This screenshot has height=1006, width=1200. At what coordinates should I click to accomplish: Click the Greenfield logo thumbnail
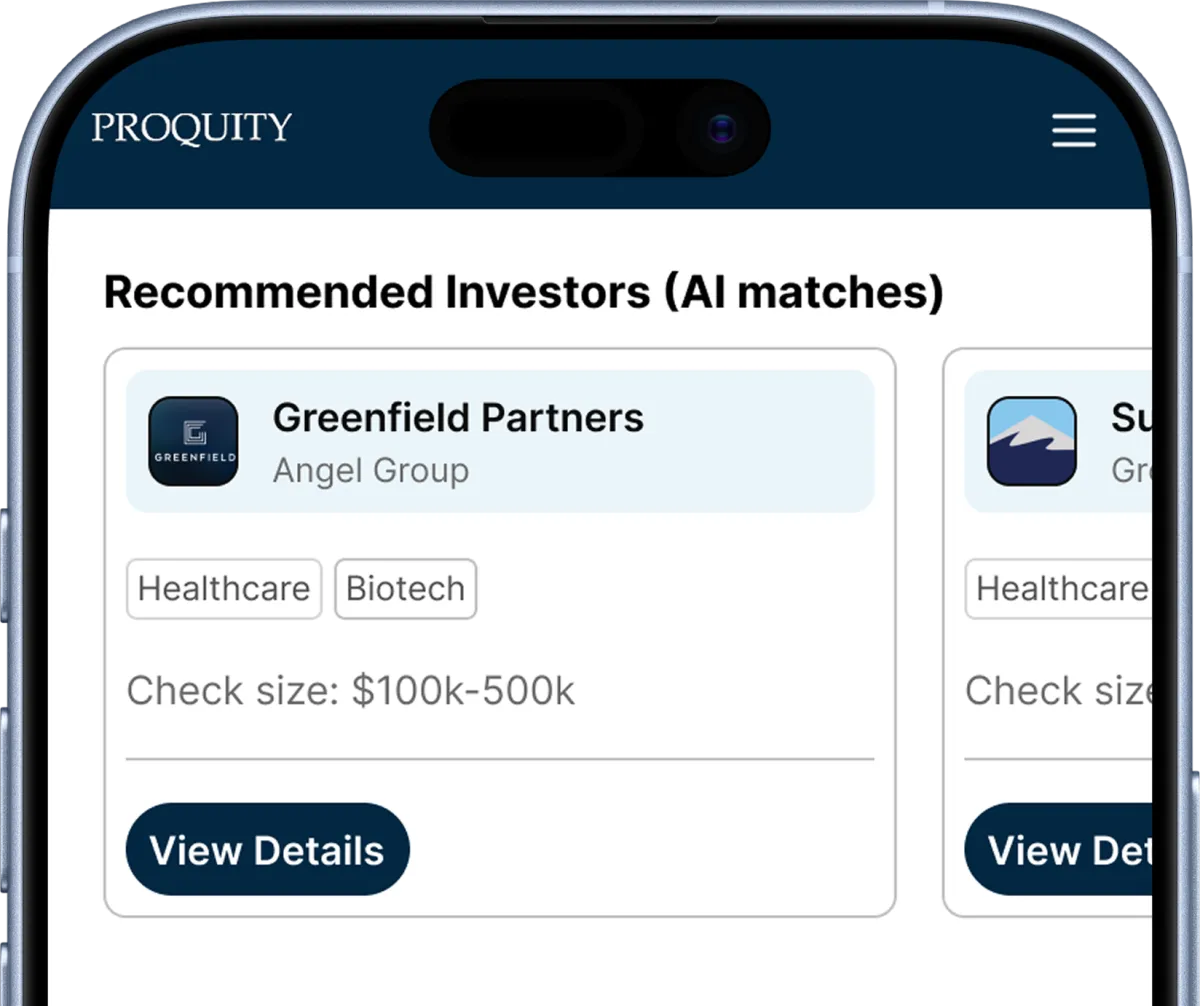(193, 441)
